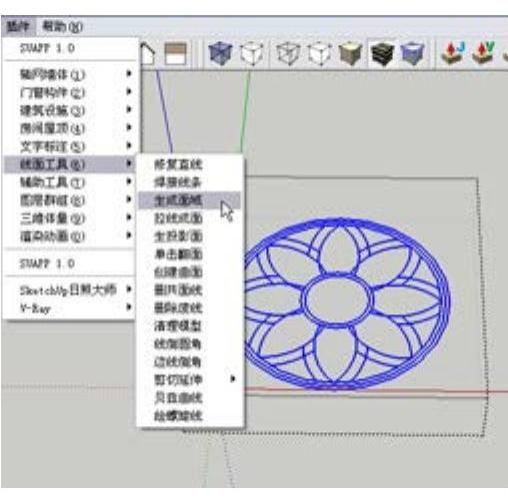Viewport: 508px width, 502px height.
Task: Select the monochrome blue cube icon
Action: (x=412, y=54)
